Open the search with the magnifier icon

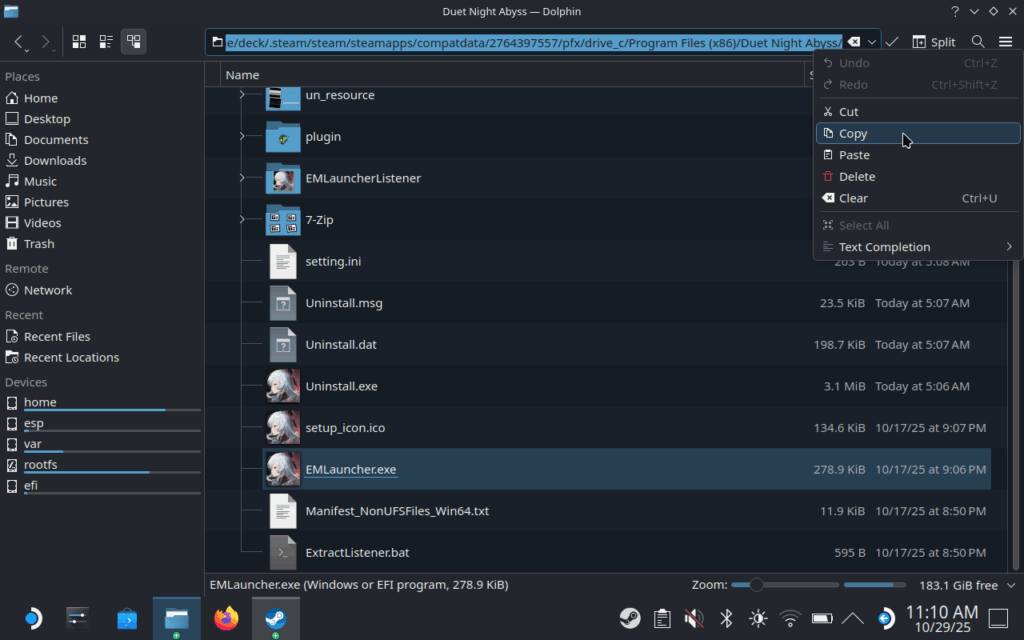click(977, 42)
